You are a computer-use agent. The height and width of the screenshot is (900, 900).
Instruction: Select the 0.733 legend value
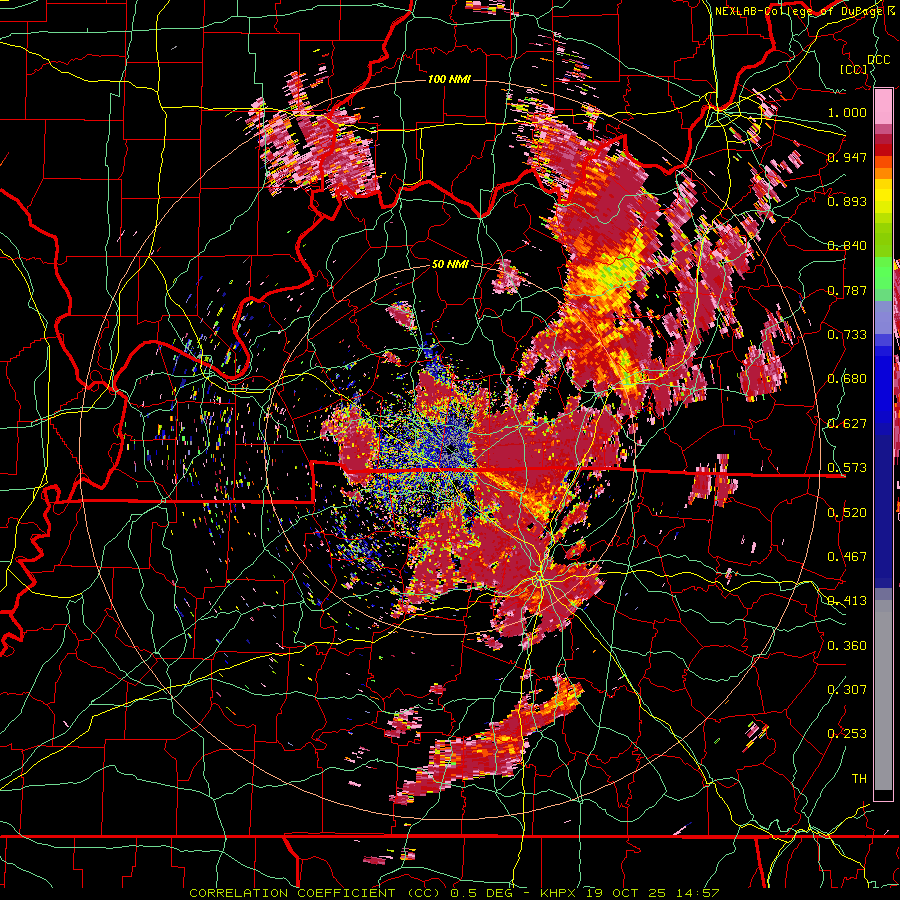pos(847,335)
